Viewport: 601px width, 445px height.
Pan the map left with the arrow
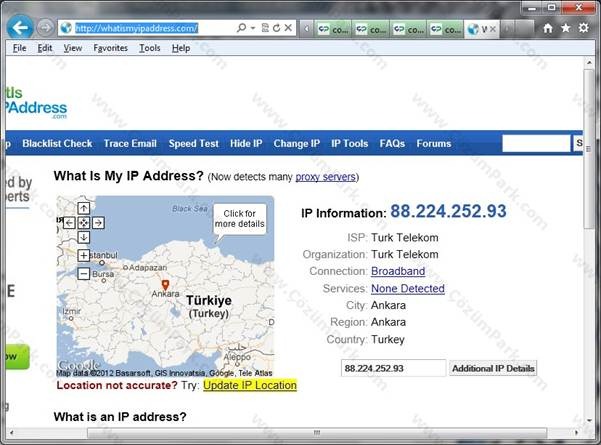(69, 223)
